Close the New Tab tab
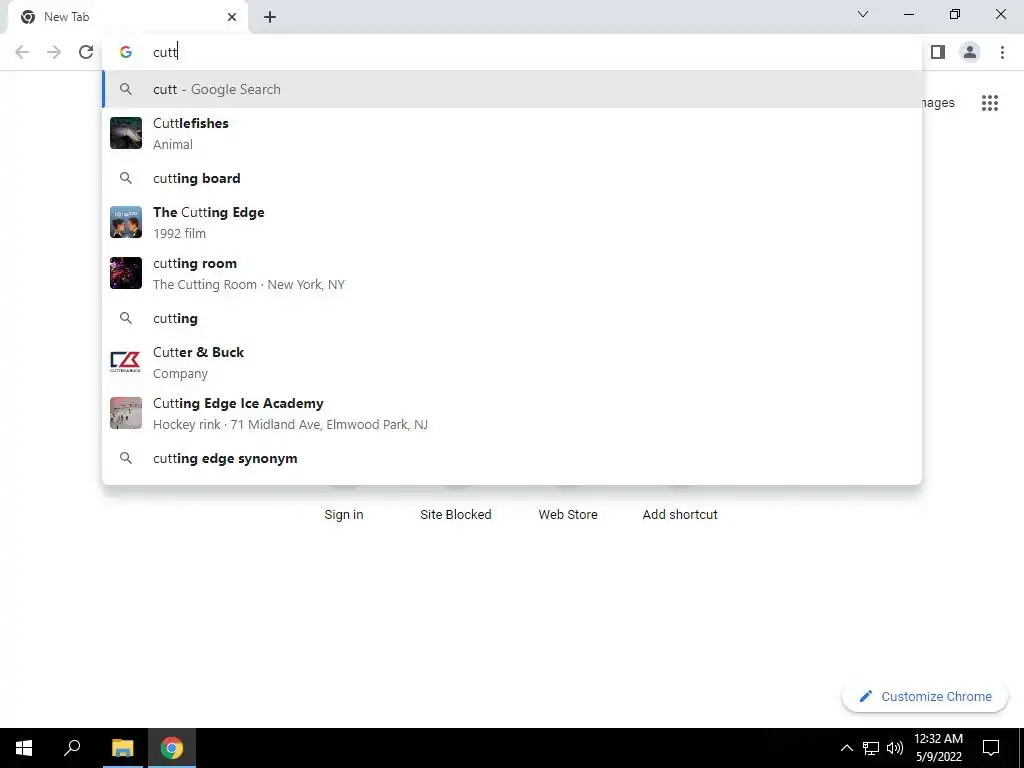This screenshot has width=1024, height=768. [x=232, y=17]
